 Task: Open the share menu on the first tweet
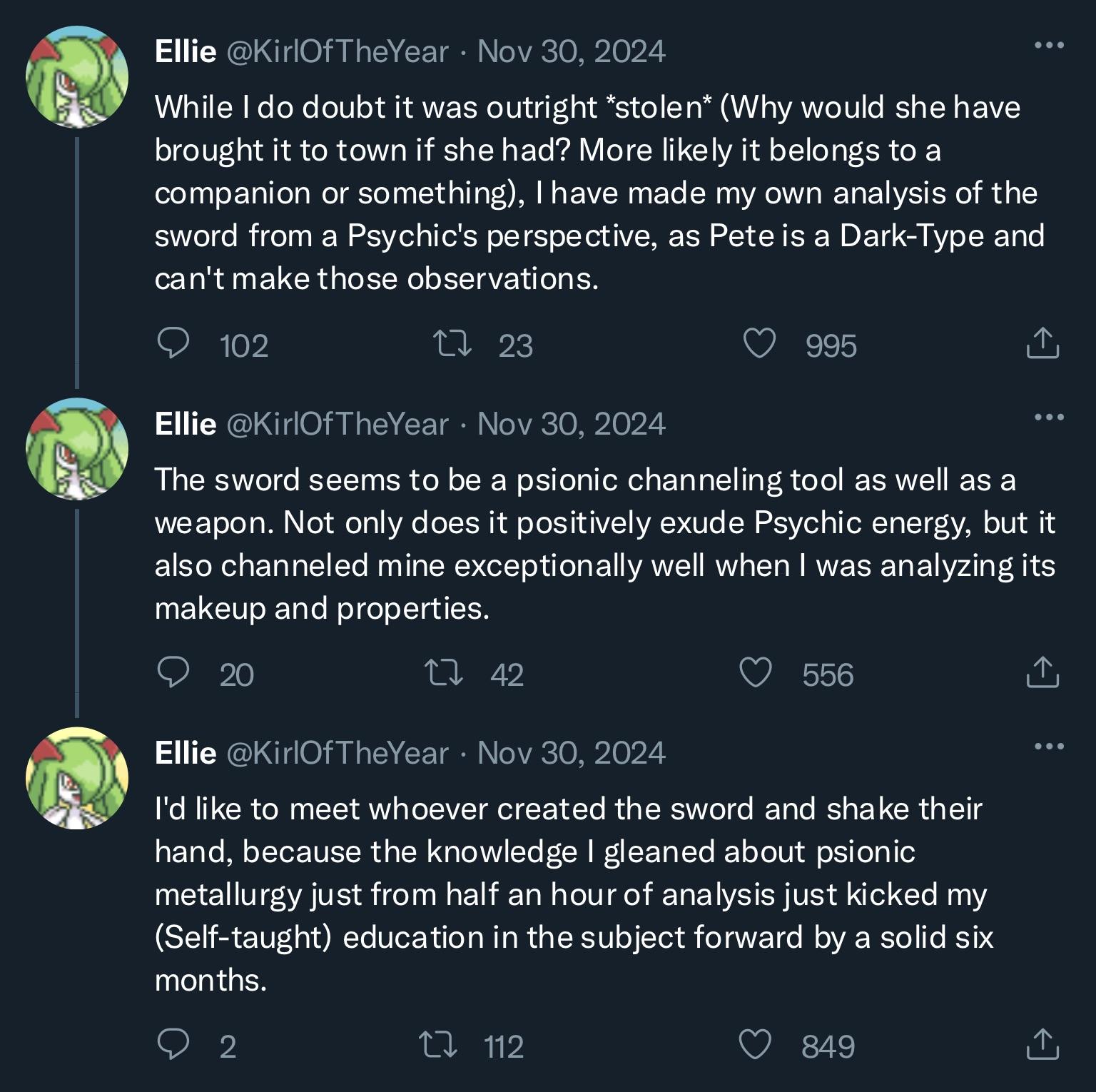pyautogui.click(x=1044, y=345)
